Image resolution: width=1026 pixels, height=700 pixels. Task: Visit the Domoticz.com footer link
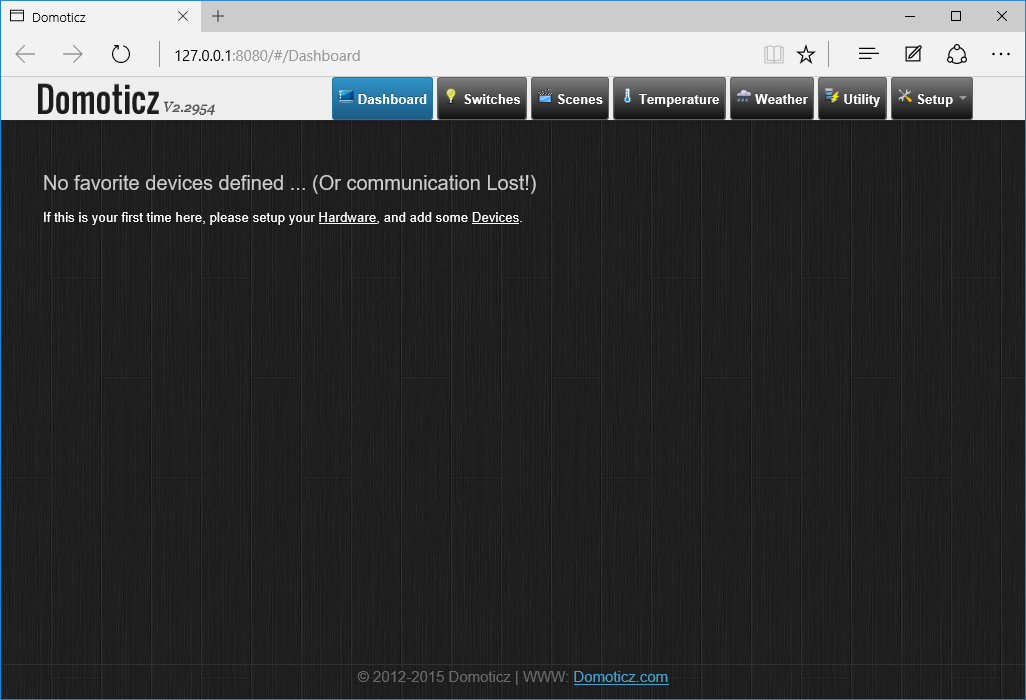(620, 677)
